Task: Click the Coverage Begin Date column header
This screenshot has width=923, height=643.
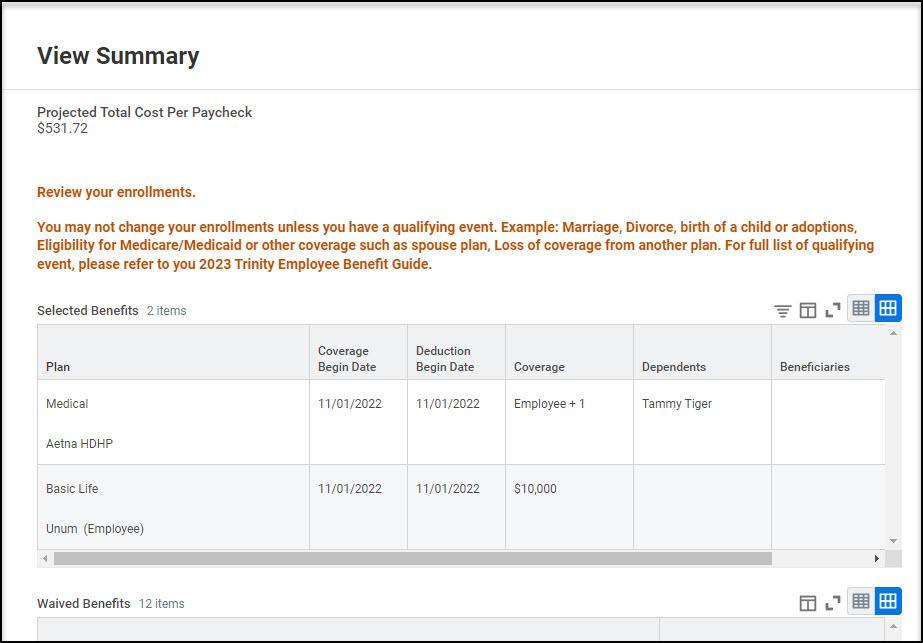Action: click(x=358, y=353)
